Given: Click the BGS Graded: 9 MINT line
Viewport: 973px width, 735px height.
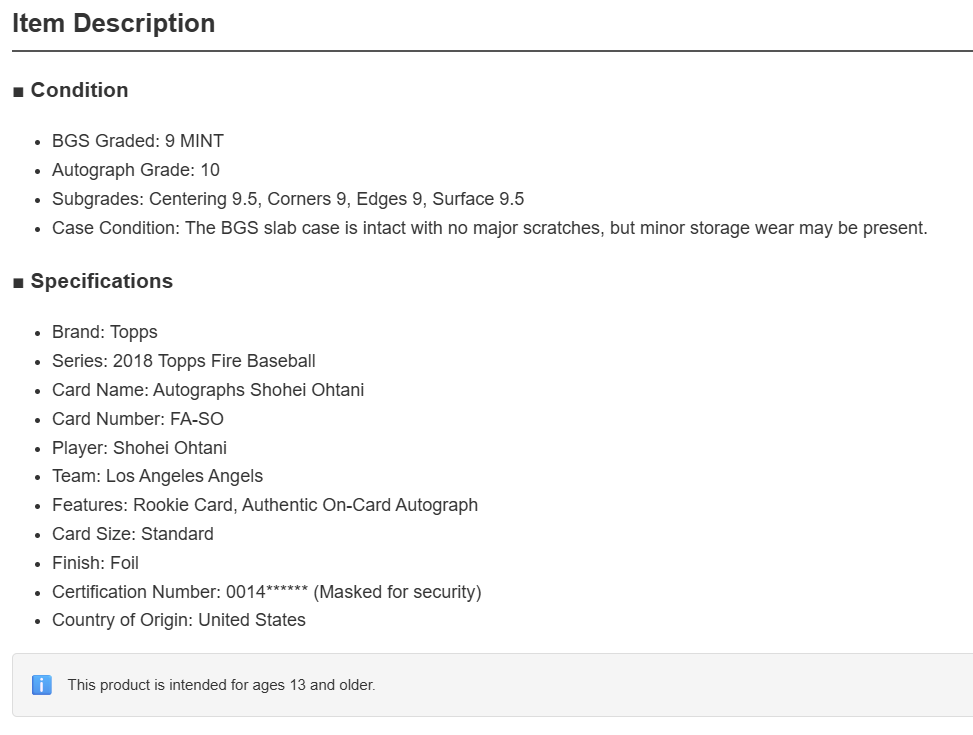Looking at the screenshot, I should tap(138, 141).
